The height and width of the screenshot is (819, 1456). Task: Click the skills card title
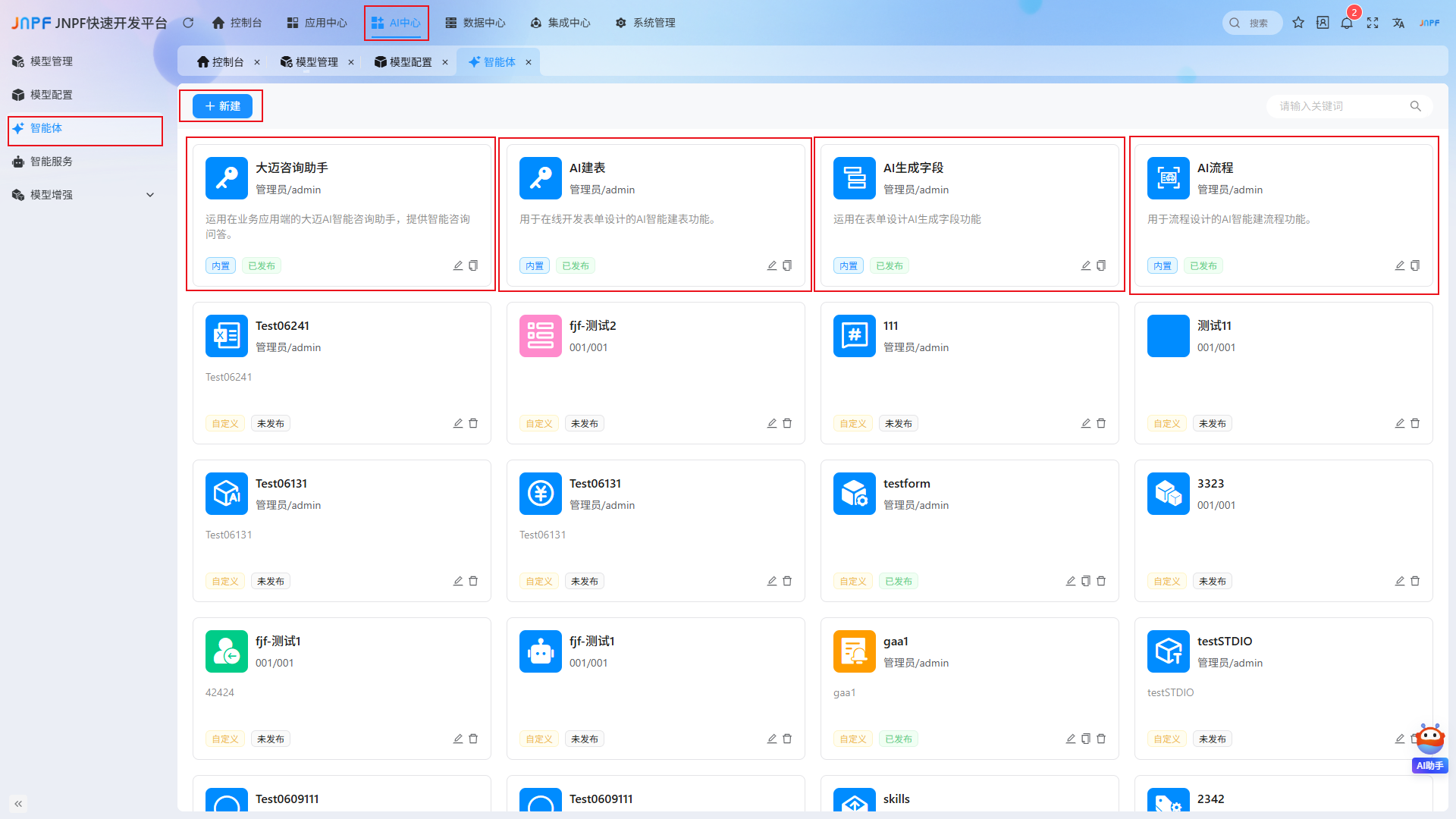(x=896, y=799)
